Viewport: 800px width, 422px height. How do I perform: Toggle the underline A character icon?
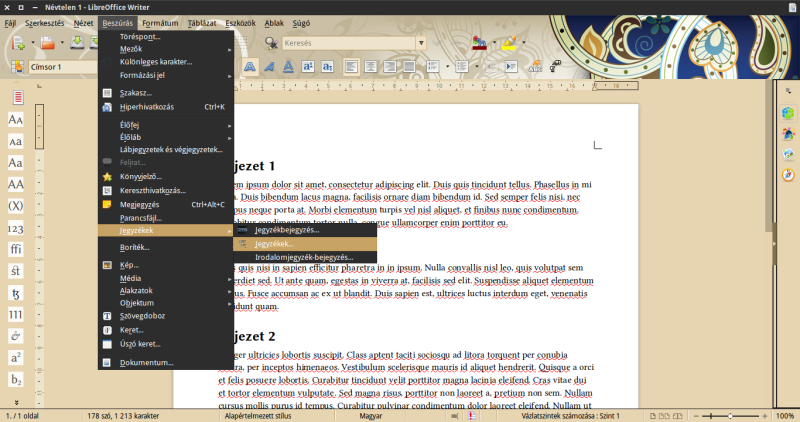[x=288, y=67]
